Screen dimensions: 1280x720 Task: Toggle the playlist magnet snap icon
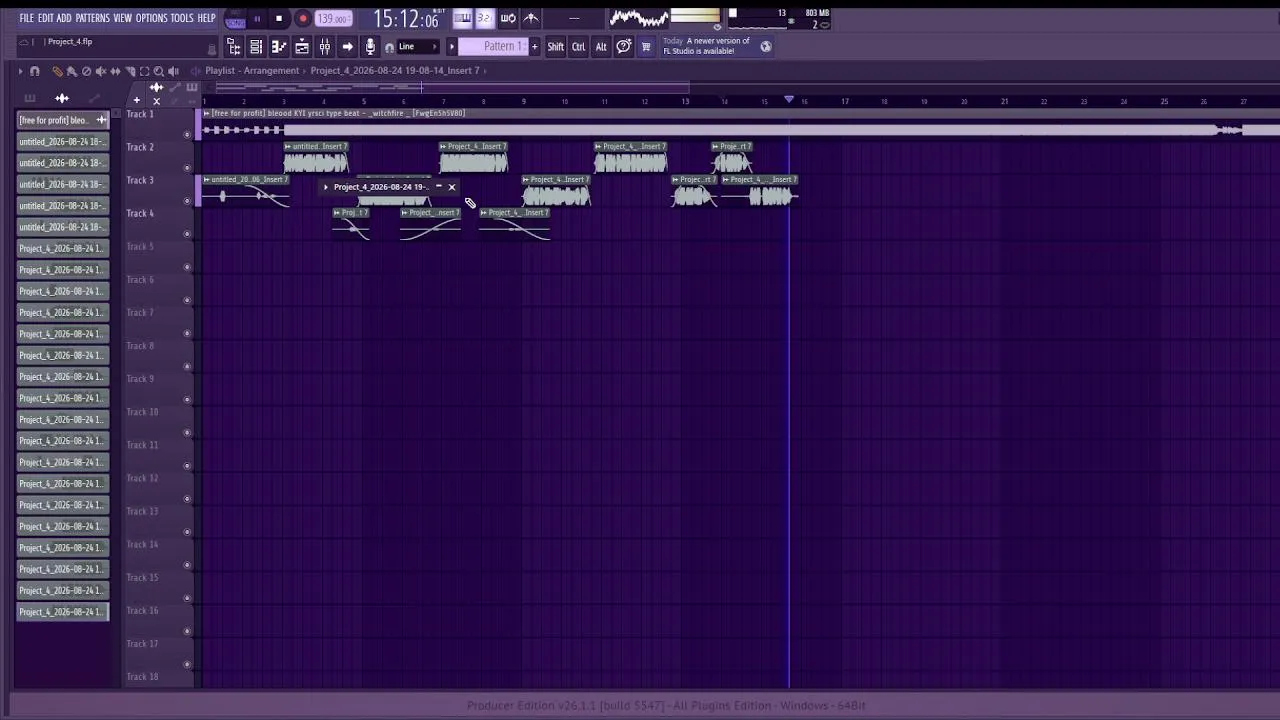[x=35, y=71]
